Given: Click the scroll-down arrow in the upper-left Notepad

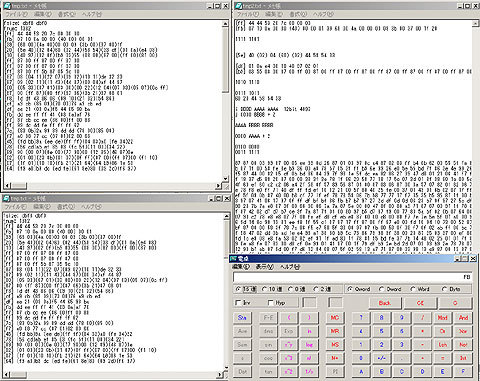Looking at the screenshot, I should (225, 179).
